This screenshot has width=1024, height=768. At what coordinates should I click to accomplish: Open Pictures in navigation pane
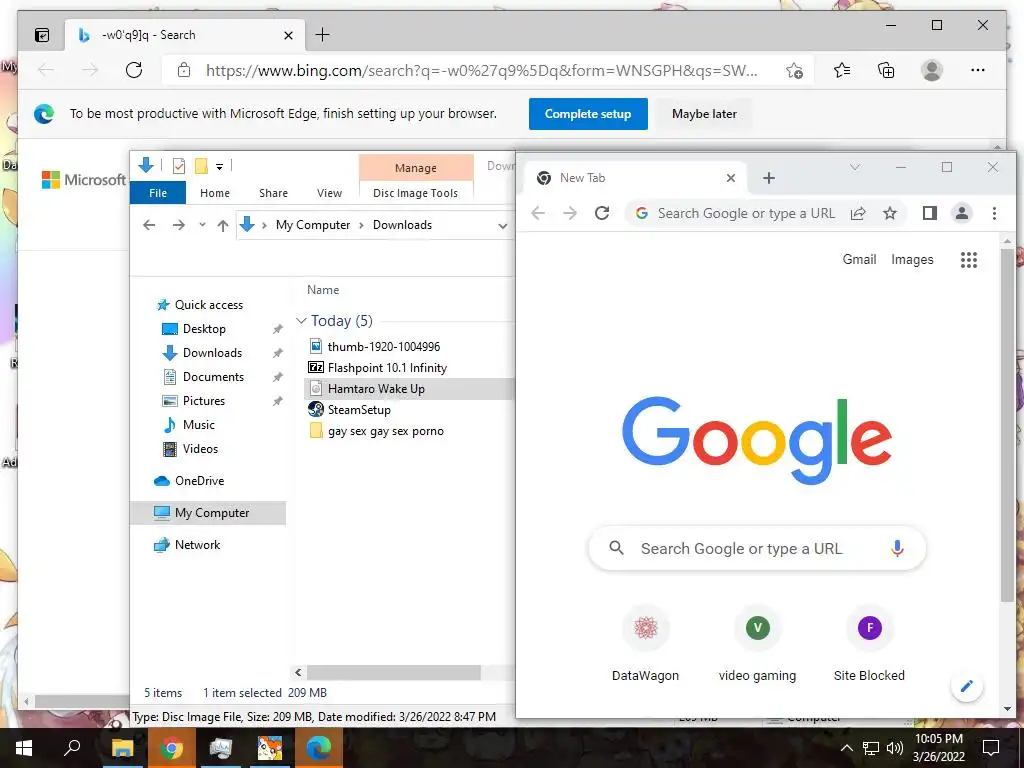point(204,401)
